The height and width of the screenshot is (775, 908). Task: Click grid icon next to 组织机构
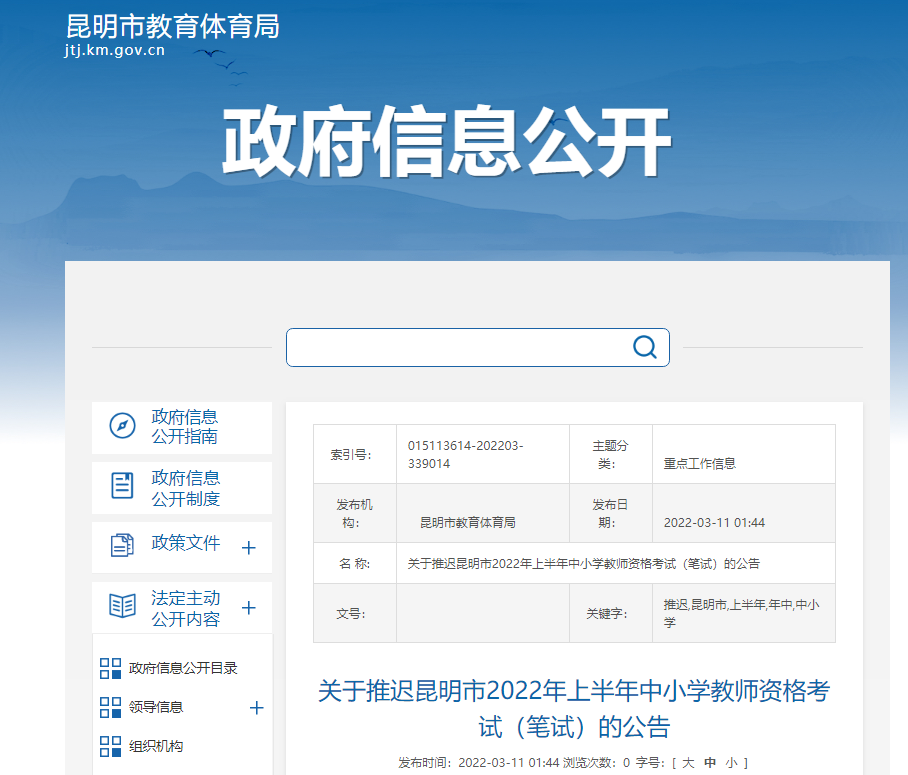(110, 746)
